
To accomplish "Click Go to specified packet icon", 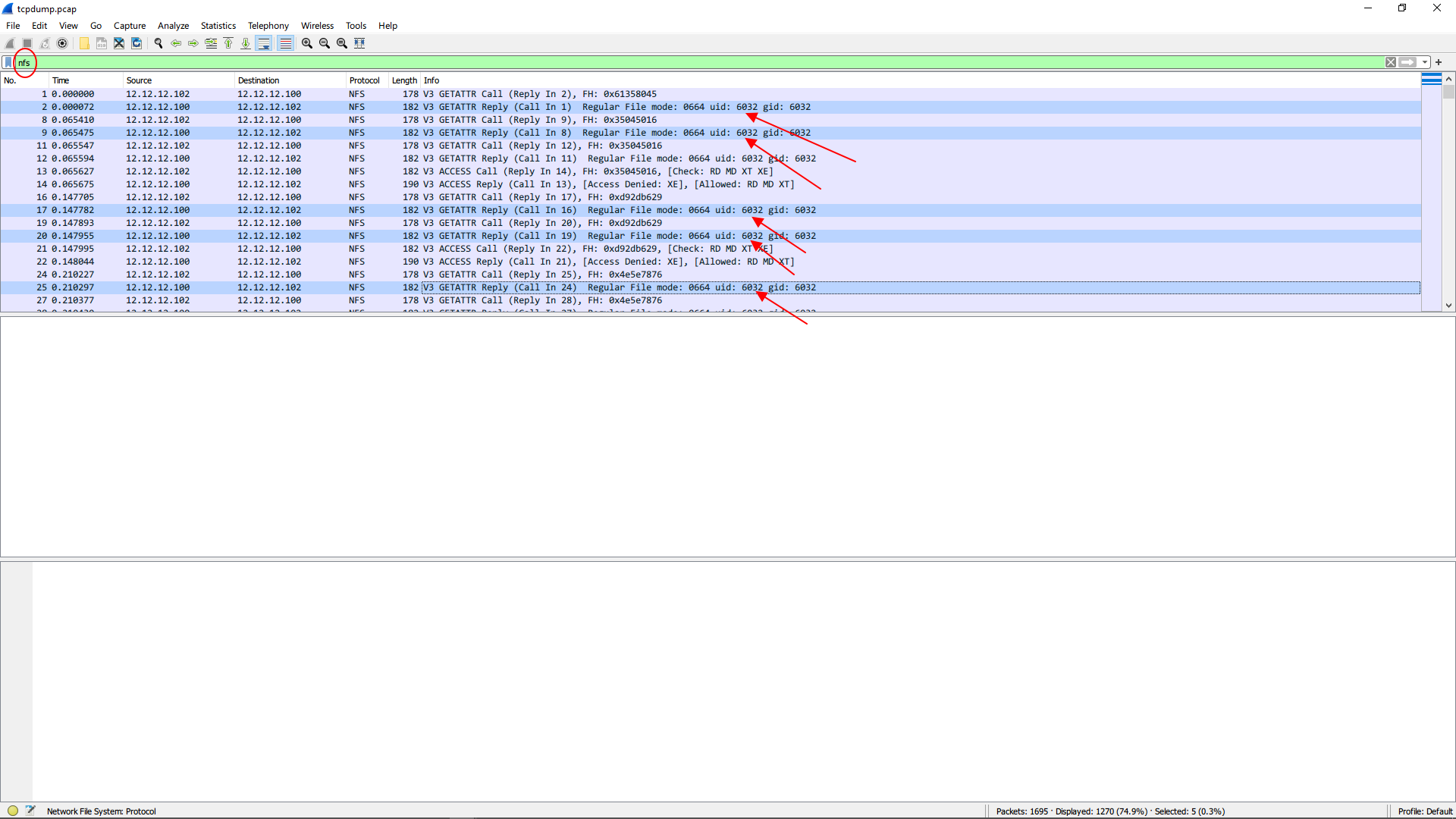I will point(211,43).
